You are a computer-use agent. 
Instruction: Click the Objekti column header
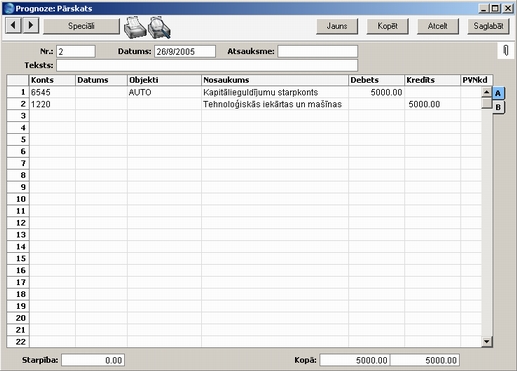pos(164,80)
